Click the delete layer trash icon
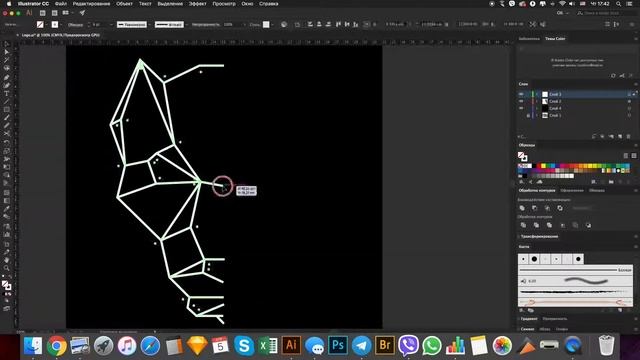Viewport: 640px width, 360px height. pos(629,136)
